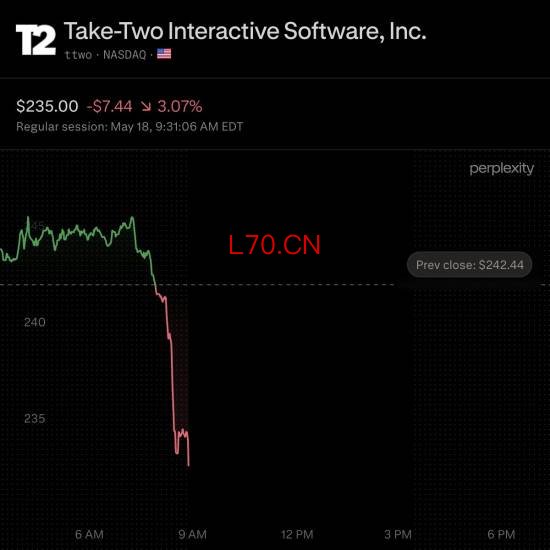
Task: Click the Take-Two T2 logo icon
Action: tap(36, 40)
